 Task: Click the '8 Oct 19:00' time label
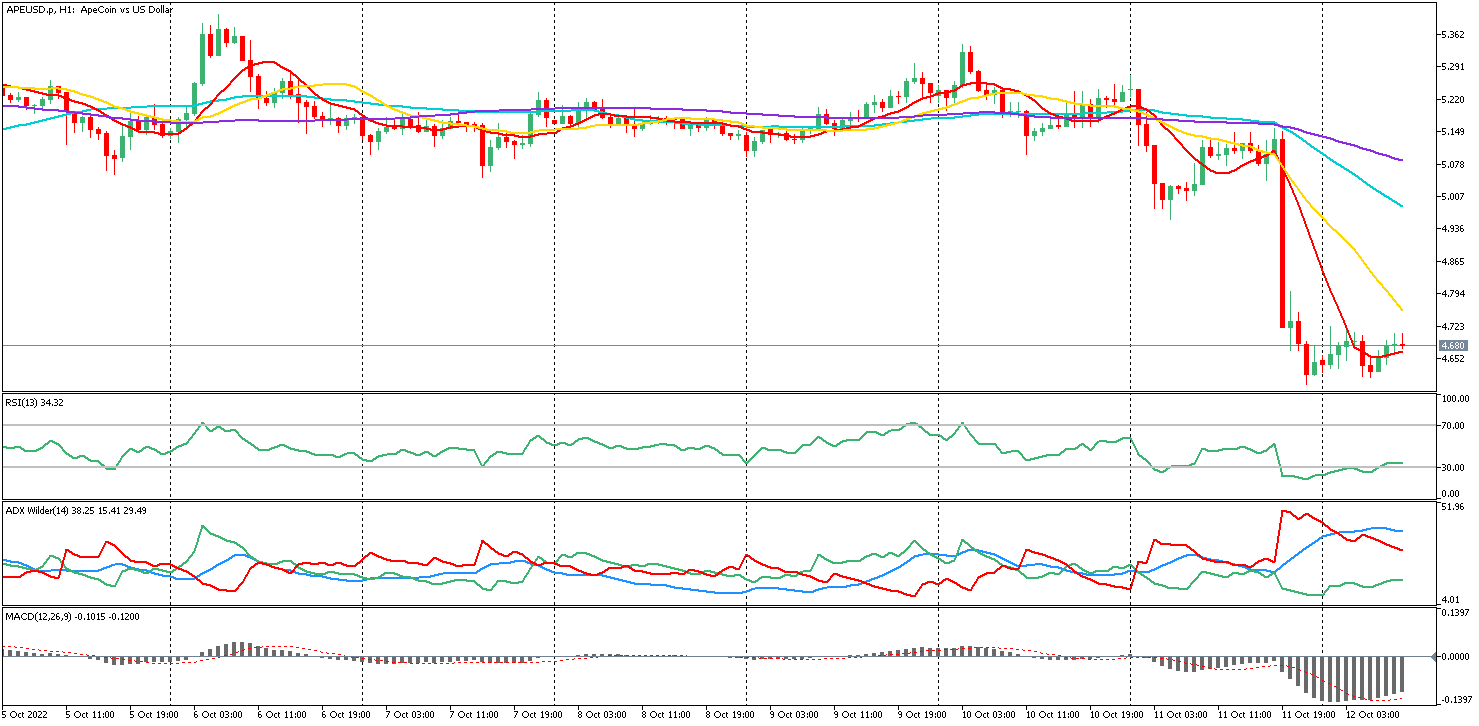pos(730,716)
